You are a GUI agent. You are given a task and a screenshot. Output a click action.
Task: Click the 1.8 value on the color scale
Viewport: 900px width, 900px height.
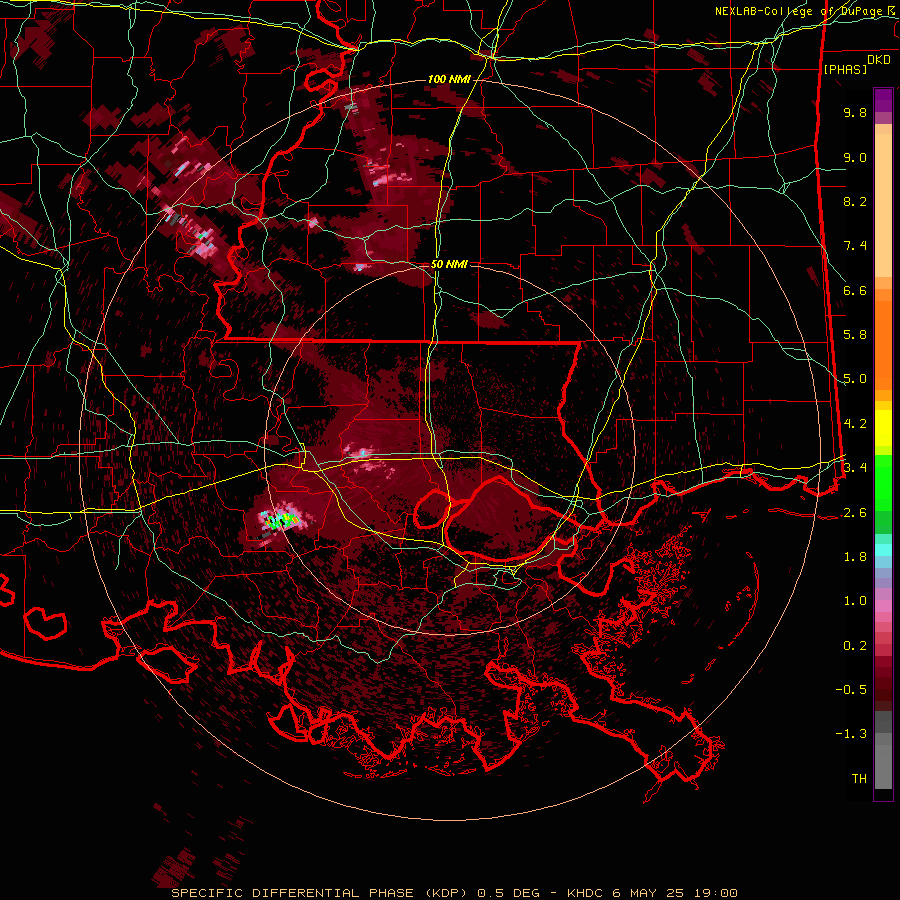pos(855,557)
